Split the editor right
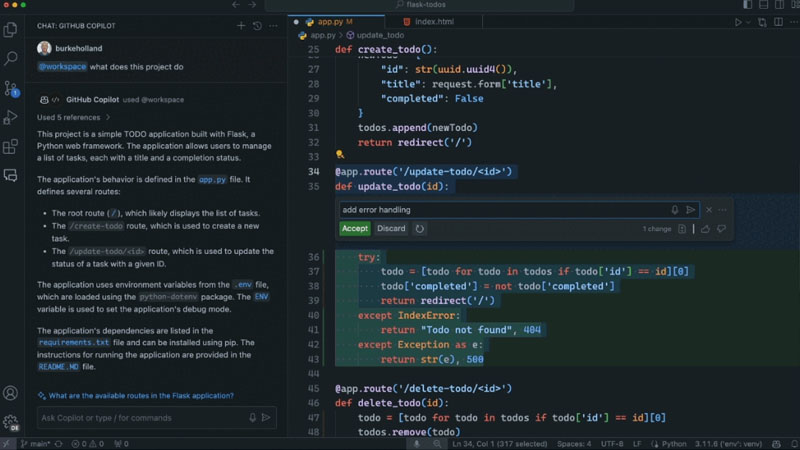Screen dimensions: 800x450 coord(779,22)
